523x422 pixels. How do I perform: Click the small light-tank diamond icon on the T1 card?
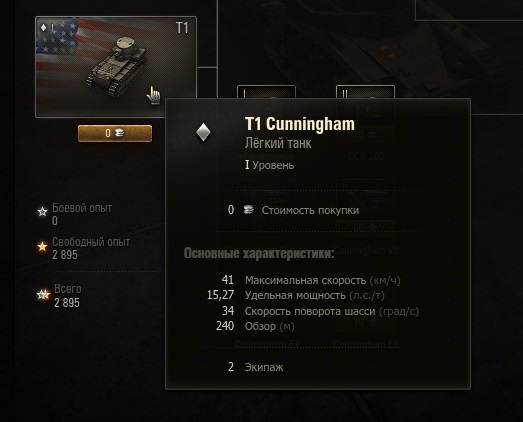43,27
